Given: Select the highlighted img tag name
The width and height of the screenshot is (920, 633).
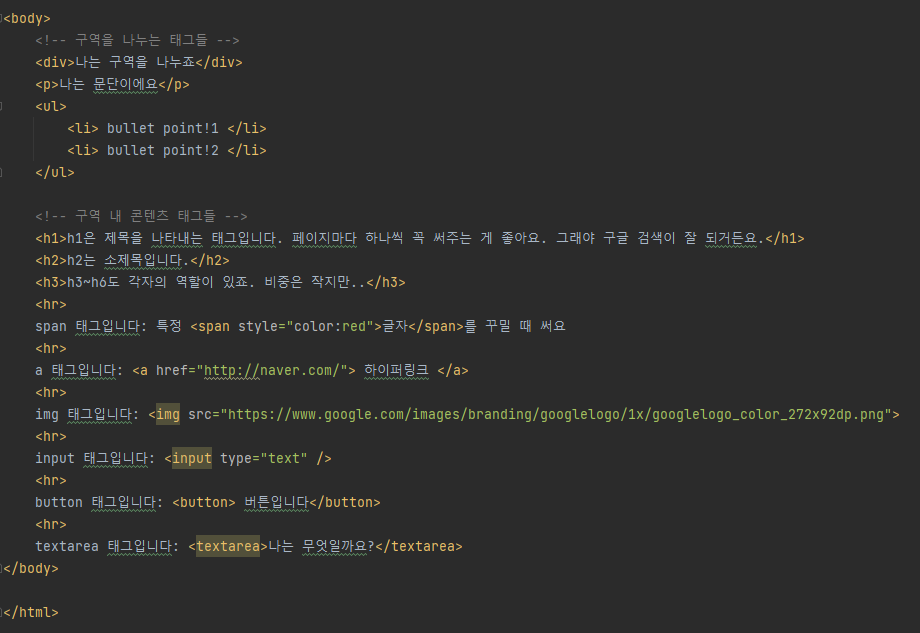Looking at the screenshot, I should 168,415.
